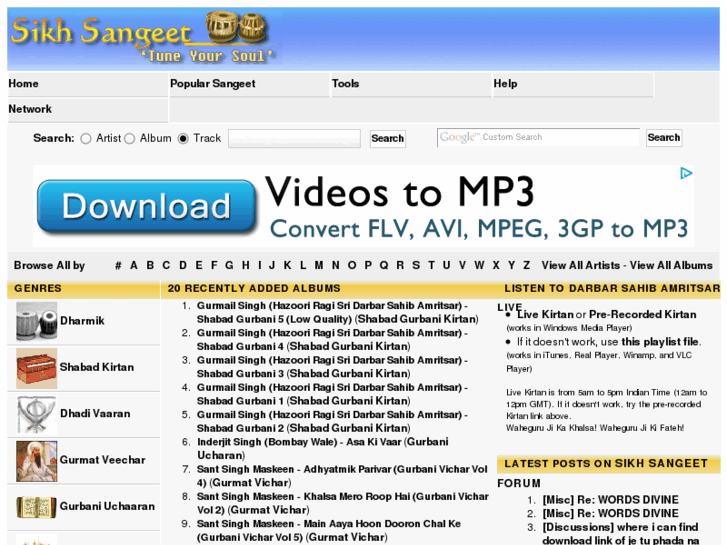Image resolution: width=727 pixels, height=545 pixels.
Task: Open Gurmail Singh Shabad Gurbani 4 album
Action: pyautogui.click(x=332, y=340)
